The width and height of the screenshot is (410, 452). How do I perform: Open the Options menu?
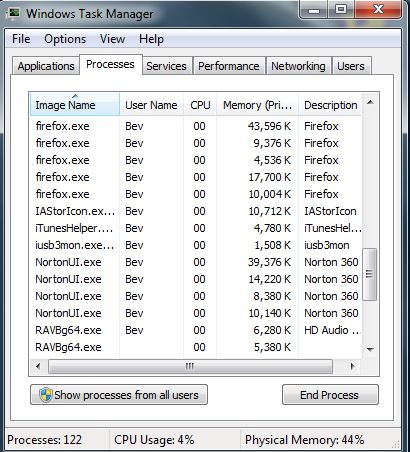pos(65,39)
